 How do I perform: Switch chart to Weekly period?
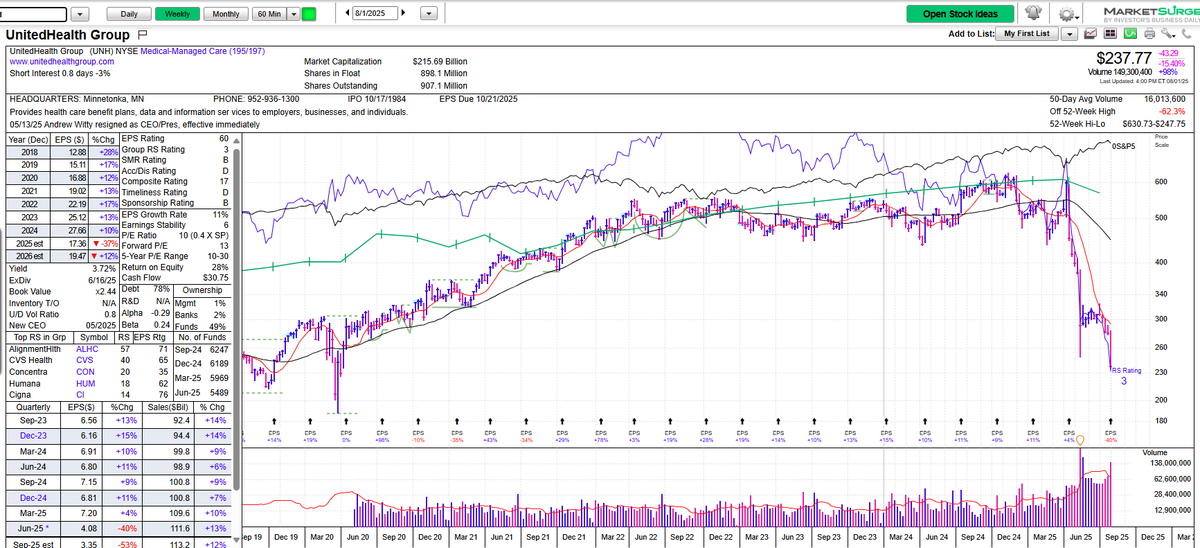[x=177, y=14]
